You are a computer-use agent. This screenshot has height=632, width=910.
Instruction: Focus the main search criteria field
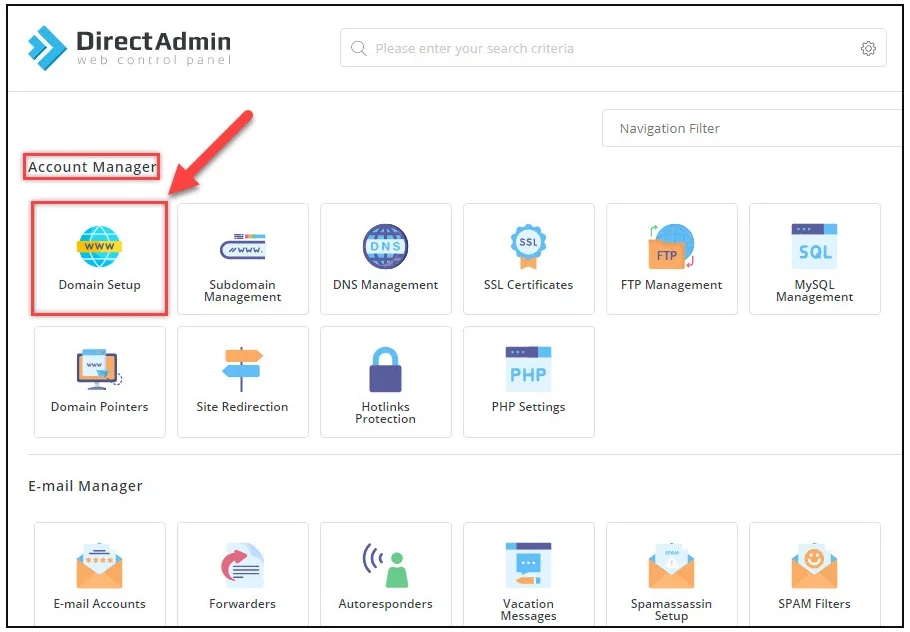613,48
